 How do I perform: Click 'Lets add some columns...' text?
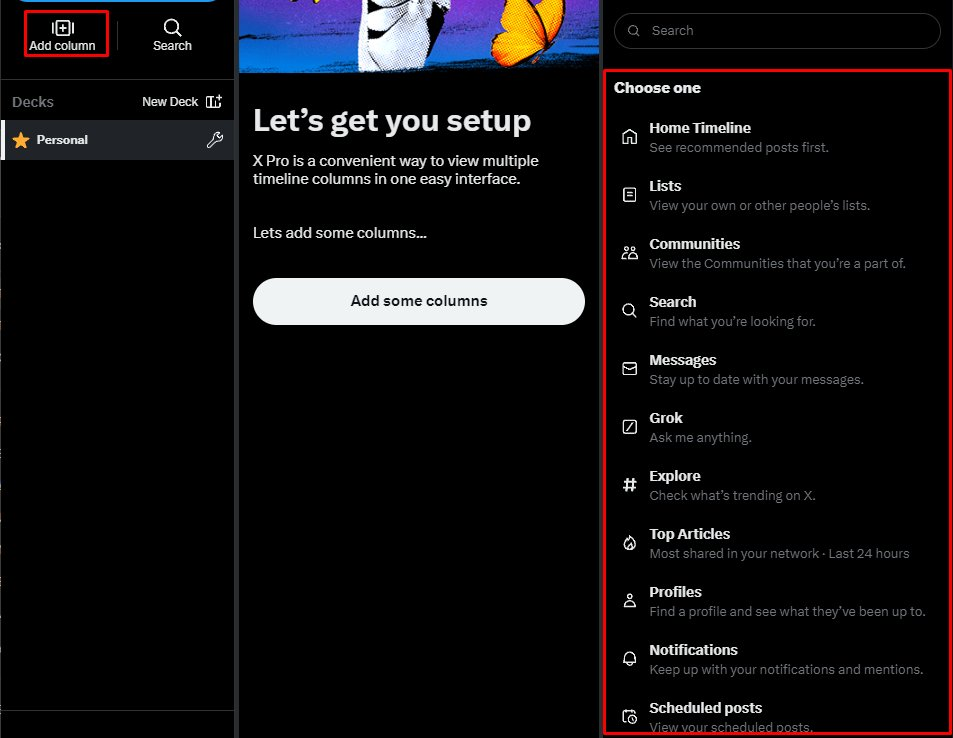(x=340, y=233)
